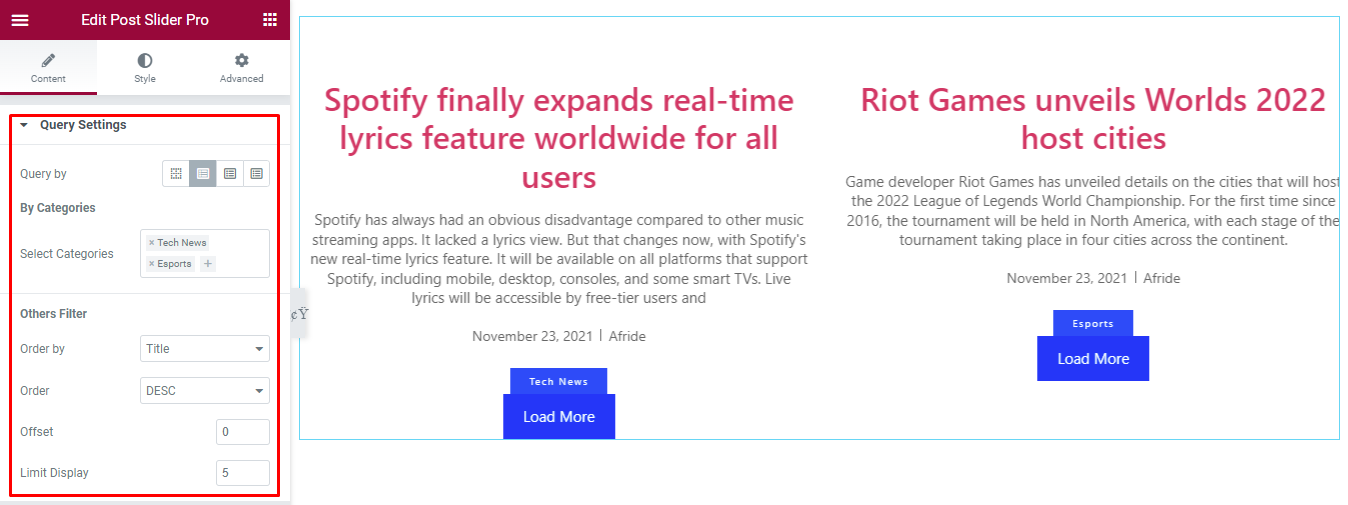This screenshot has height=505, width=1348.
Task: Open the Order by dropdown
Action: (205, 349)
